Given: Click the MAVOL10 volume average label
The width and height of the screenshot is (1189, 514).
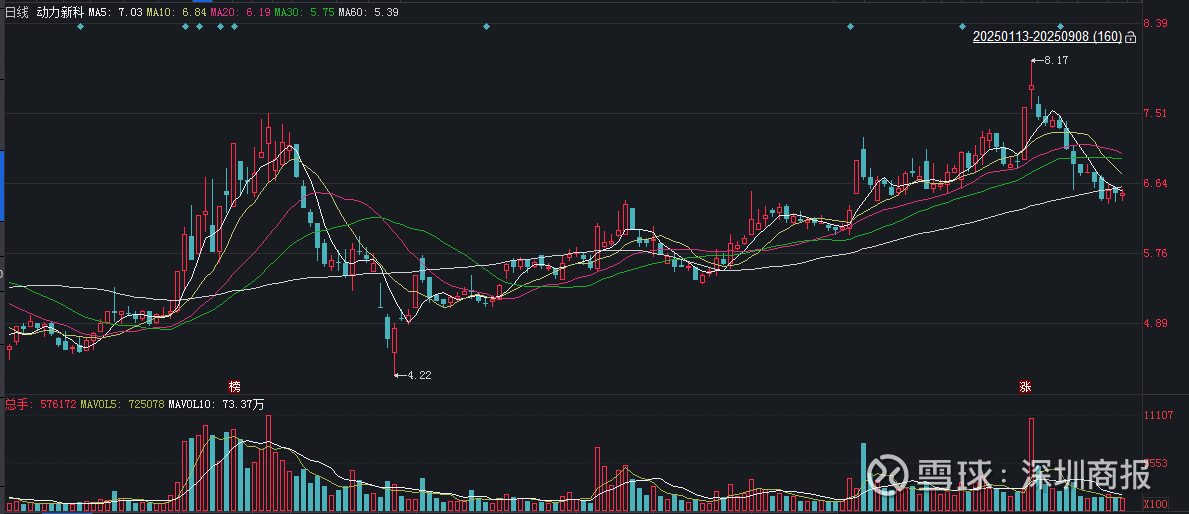Looking at the screenshot, I should 215,405.
